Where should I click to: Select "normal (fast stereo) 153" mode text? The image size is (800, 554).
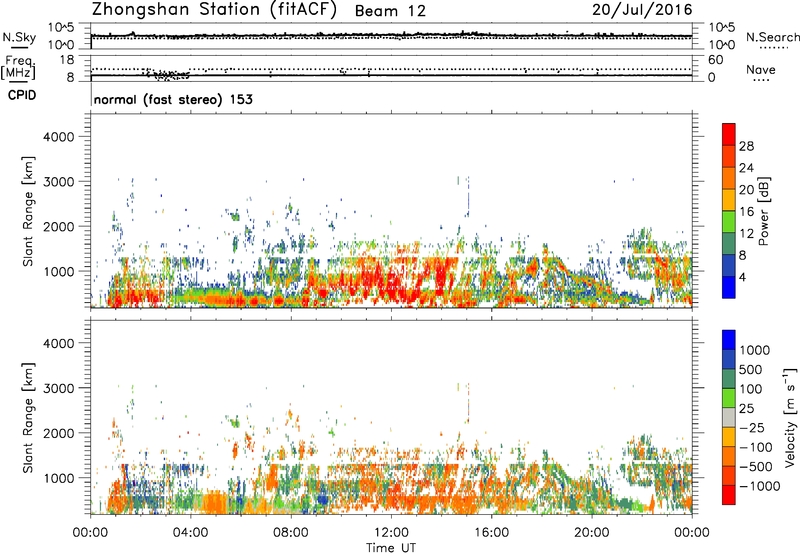tap(173, 99)
